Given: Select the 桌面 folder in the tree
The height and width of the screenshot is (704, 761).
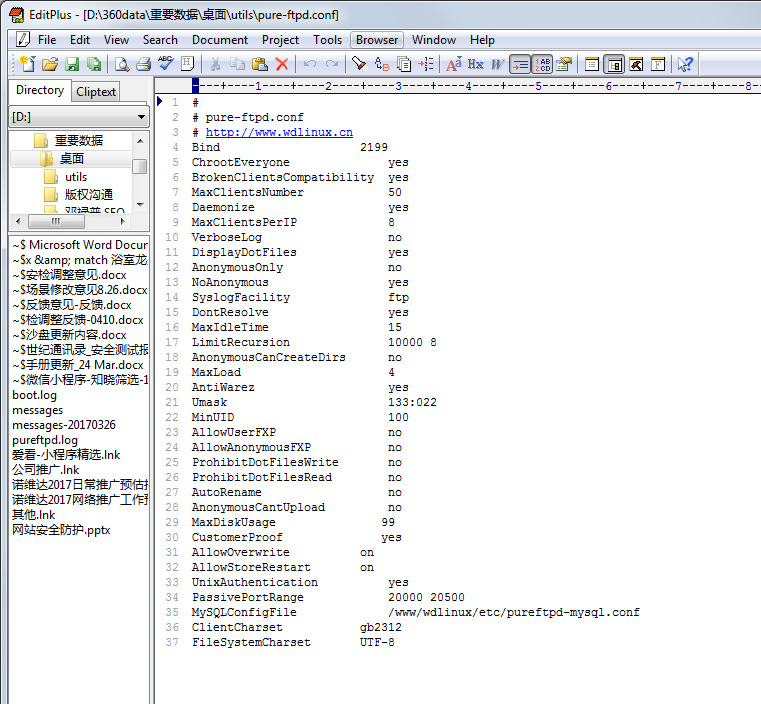Looking at the screenshot, I should pos(71,159).
